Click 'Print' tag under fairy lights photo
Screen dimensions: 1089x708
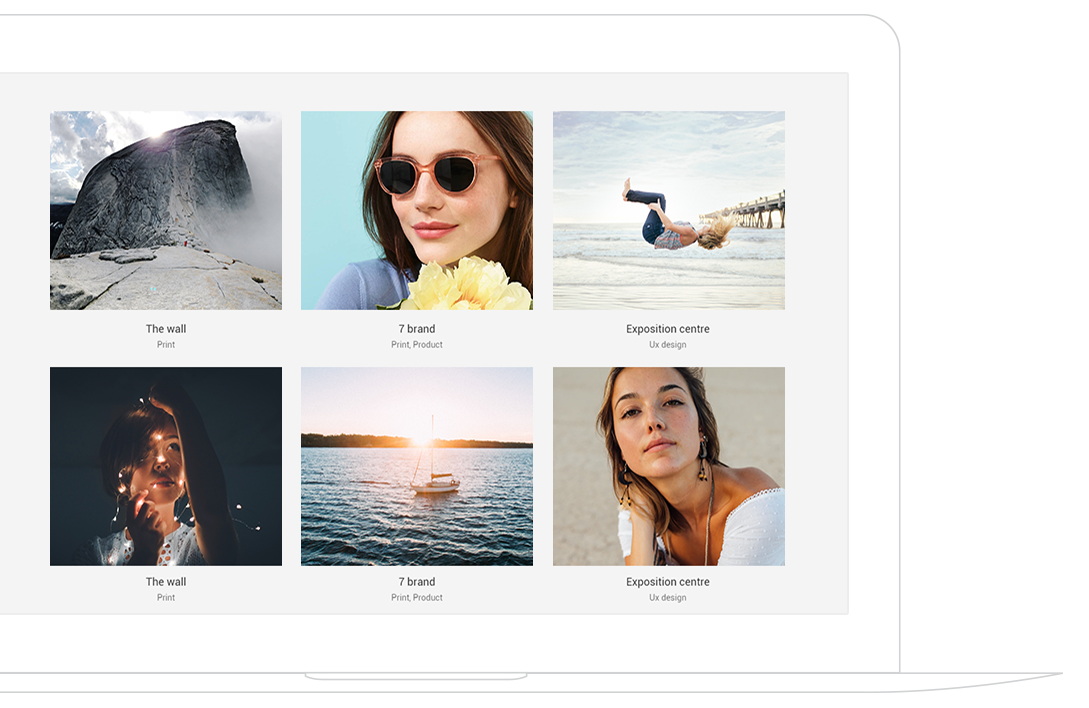pyautogui.click(x=166, y=598)
